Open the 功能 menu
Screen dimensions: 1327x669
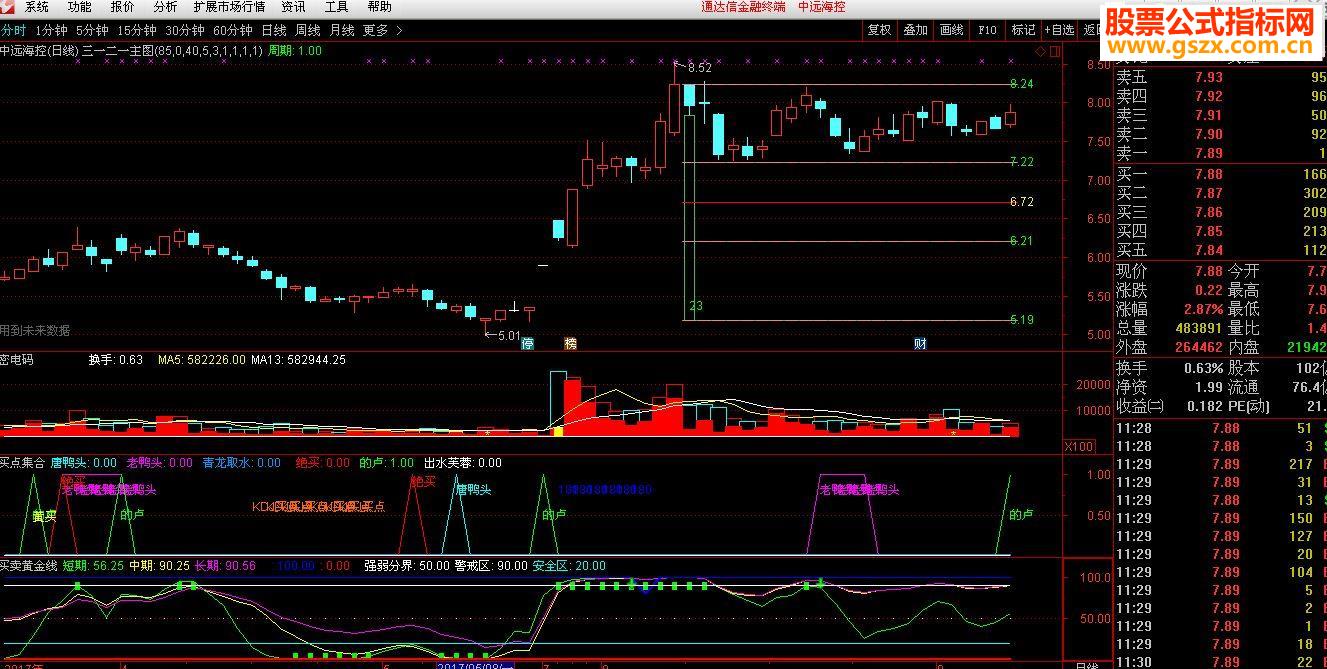(x=79, y=7)
